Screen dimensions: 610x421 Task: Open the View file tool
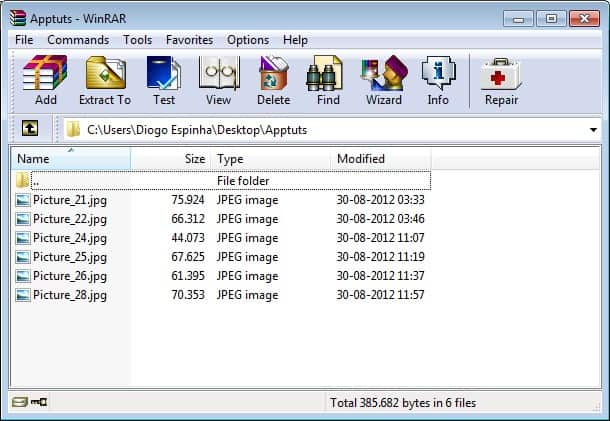[x=219, y=73]
